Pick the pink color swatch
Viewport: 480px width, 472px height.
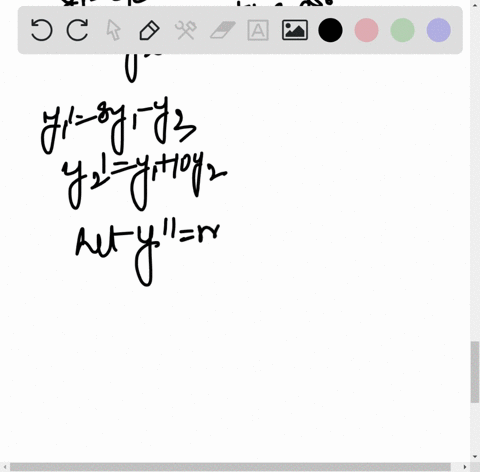coord(367,30)
